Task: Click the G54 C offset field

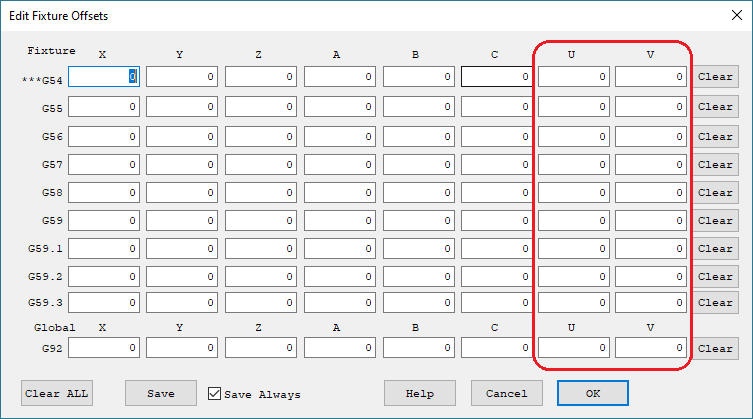Action: point(497,77)
